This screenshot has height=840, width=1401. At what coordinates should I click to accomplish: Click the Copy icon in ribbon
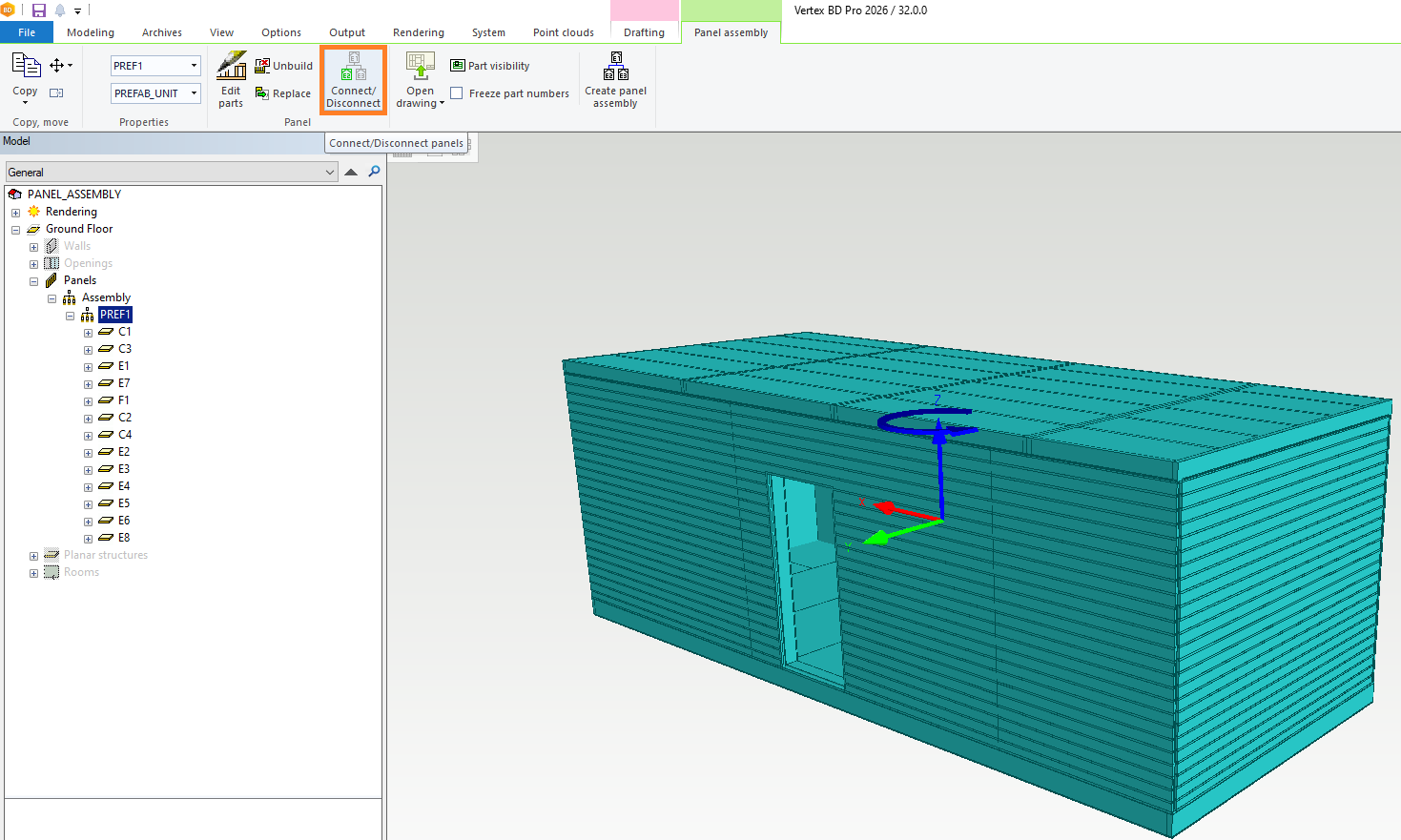pyautogui.click(x=26, y=67)
